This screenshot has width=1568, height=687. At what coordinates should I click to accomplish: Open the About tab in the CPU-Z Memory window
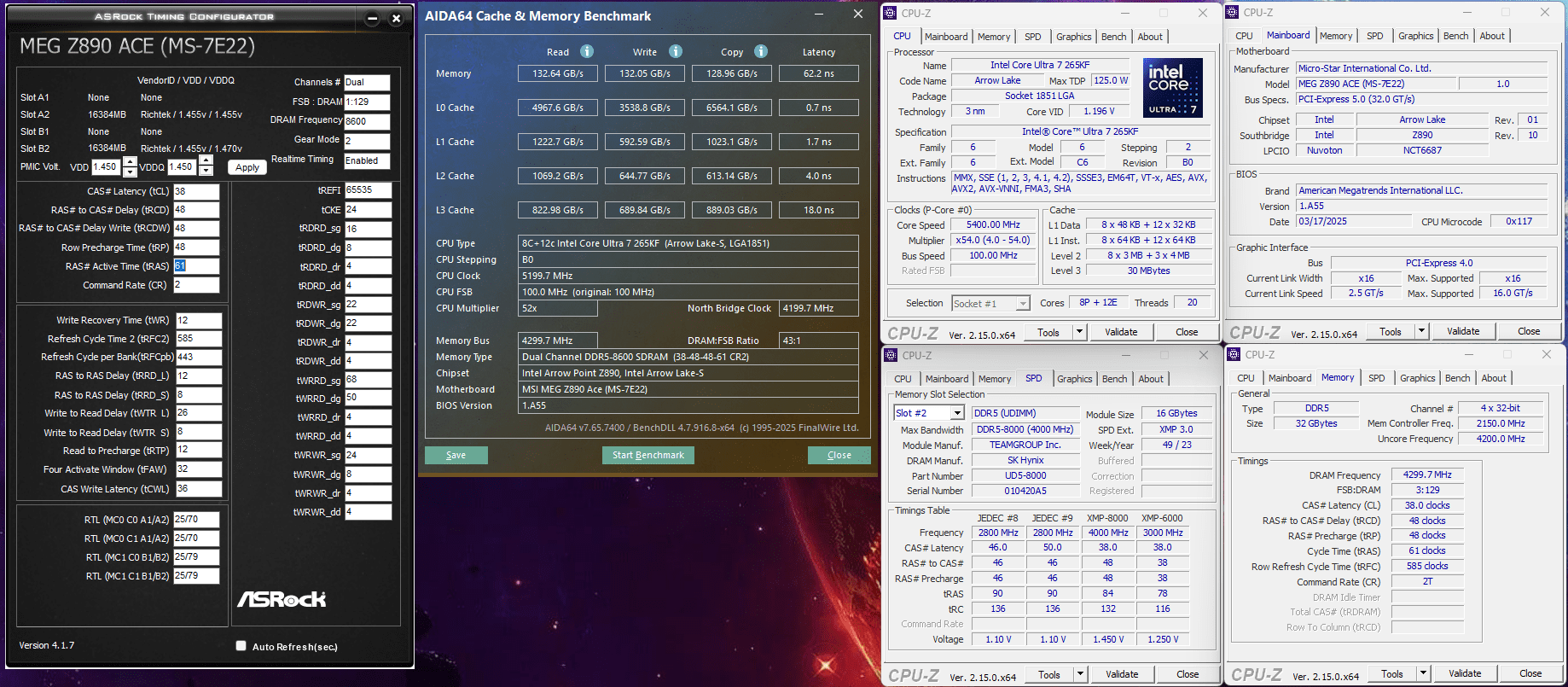(x=1493, y=378)
